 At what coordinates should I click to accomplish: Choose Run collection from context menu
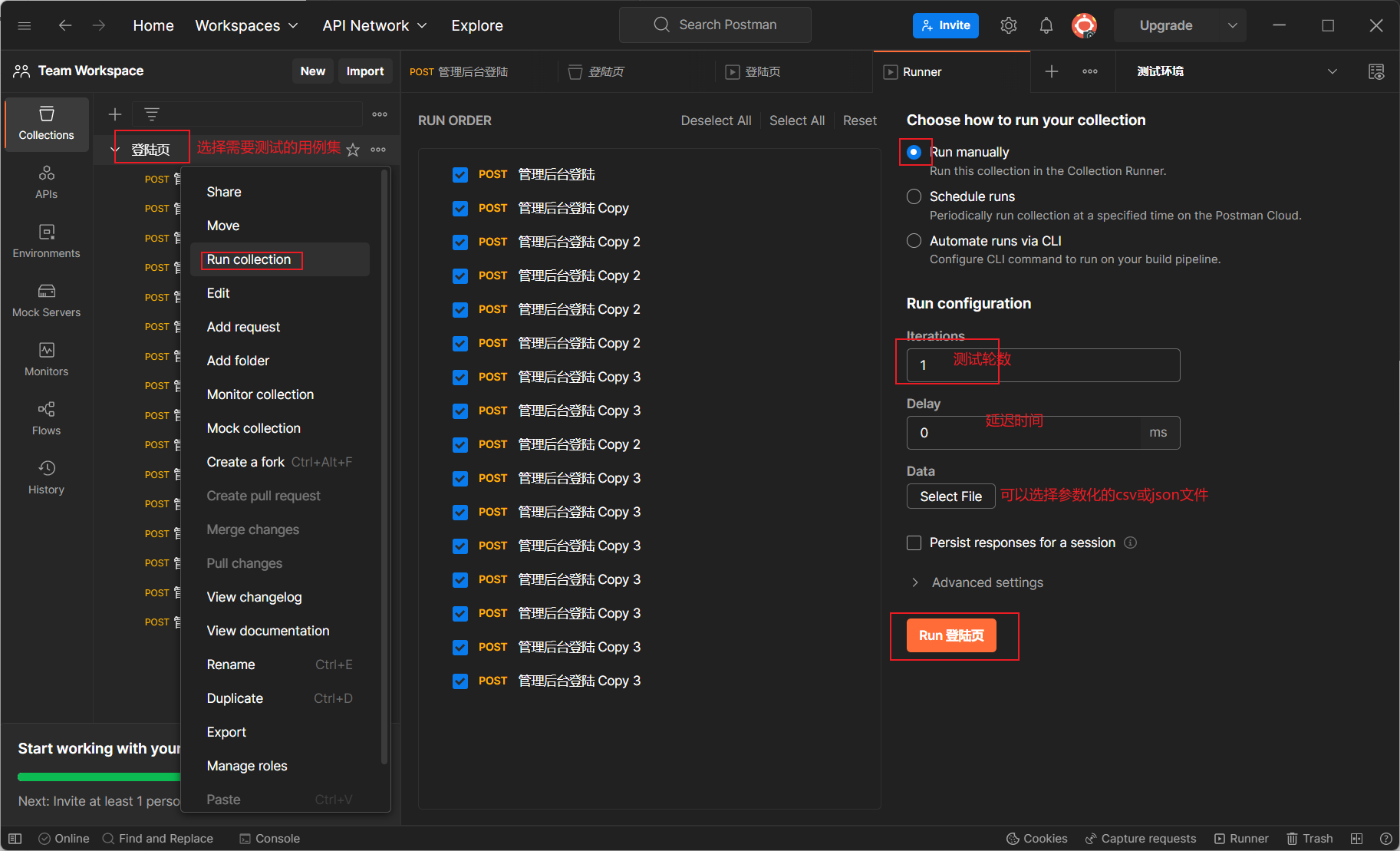coord(249,259)
